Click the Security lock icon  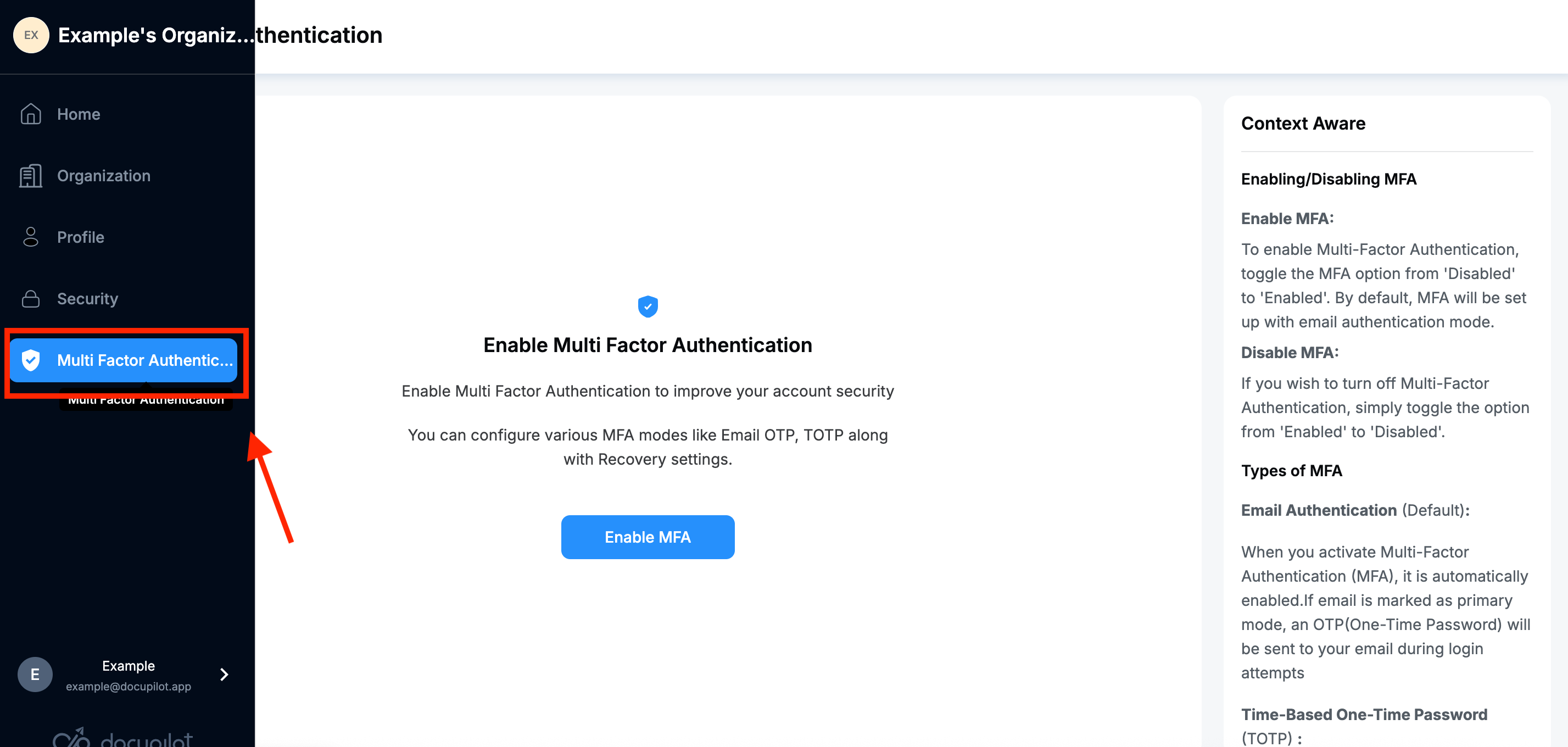[x=30, y=299]
